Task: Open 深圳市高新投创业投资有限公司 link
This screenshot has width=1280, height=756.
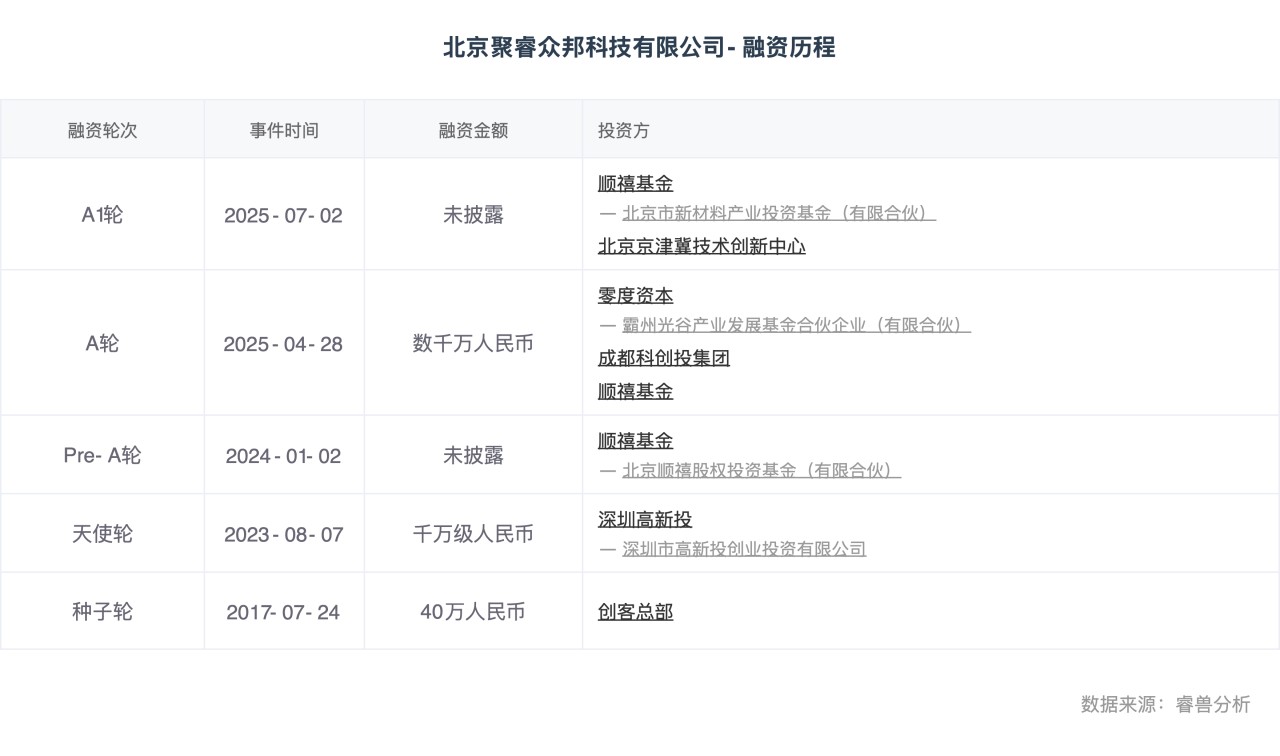Action: (x=744, y=549)
